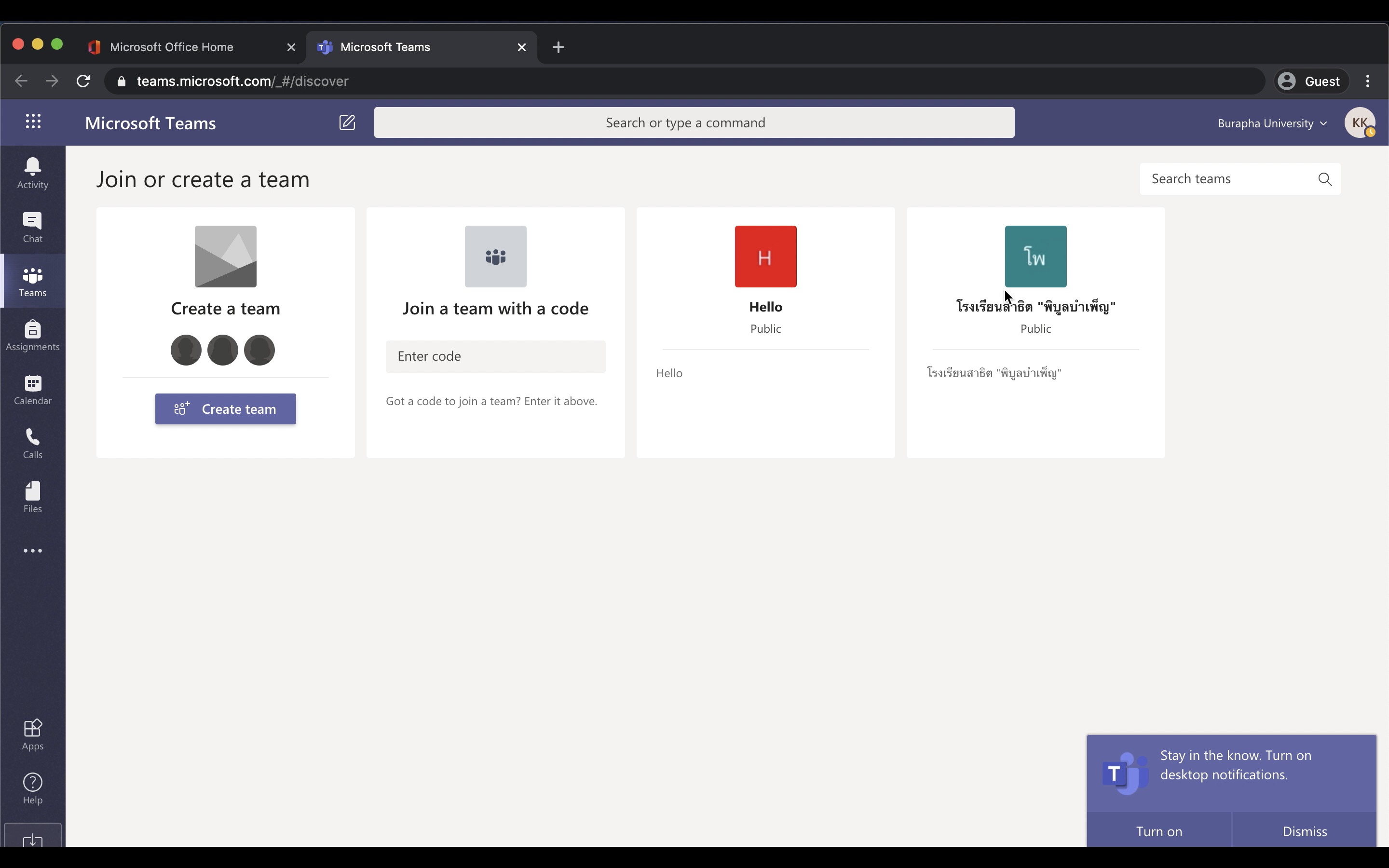Click the Join with code team icon

pos(495,257)
